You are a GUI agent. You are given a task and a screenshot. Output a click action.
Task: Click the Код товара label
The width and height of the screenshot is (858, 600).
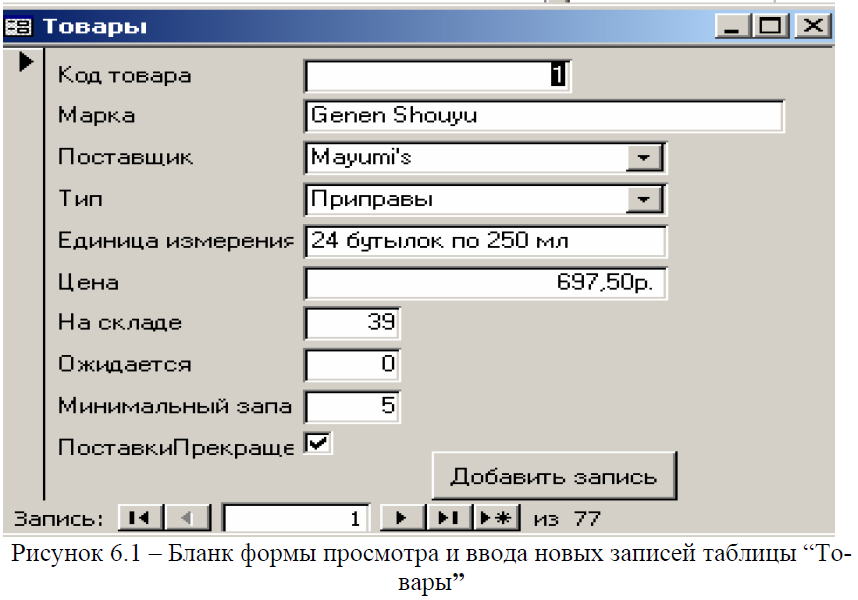125,75
